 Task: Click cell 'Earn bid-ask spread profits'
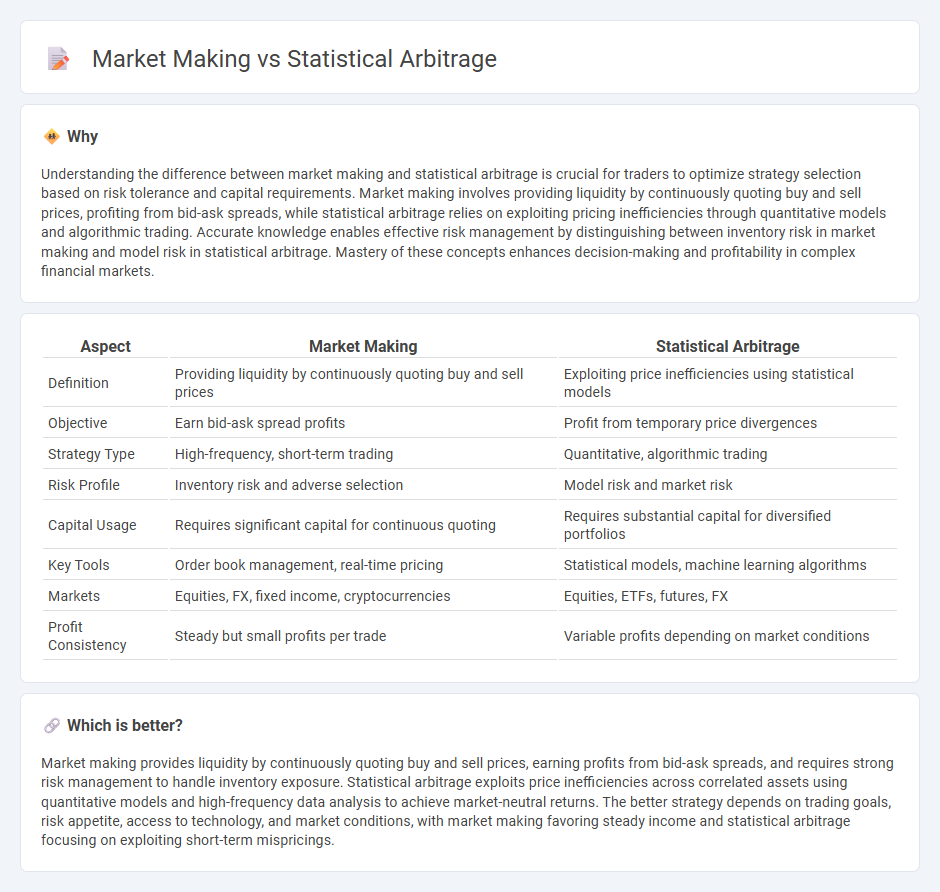click(x=363, y=423)
